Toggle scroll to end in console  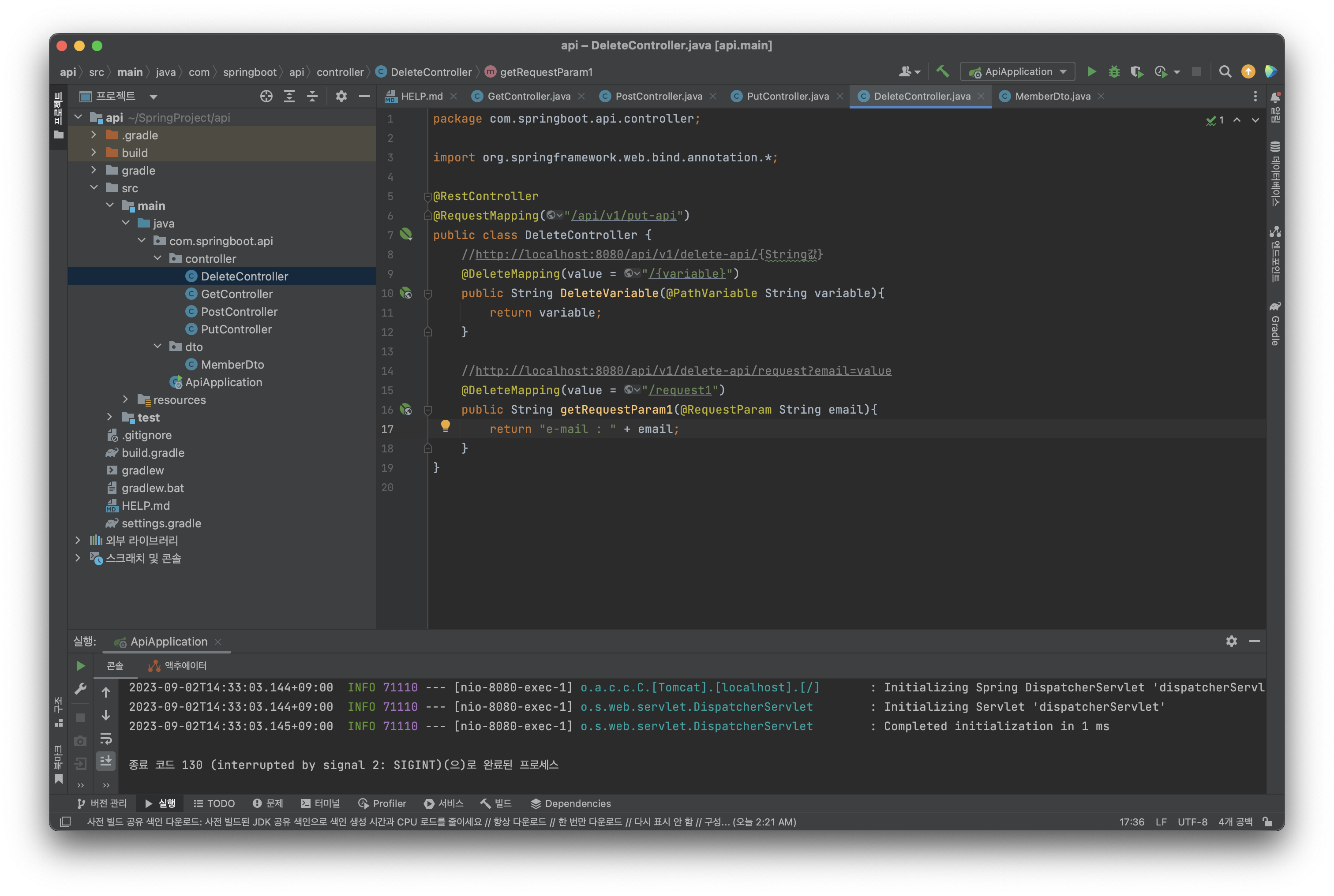(106, 761)
